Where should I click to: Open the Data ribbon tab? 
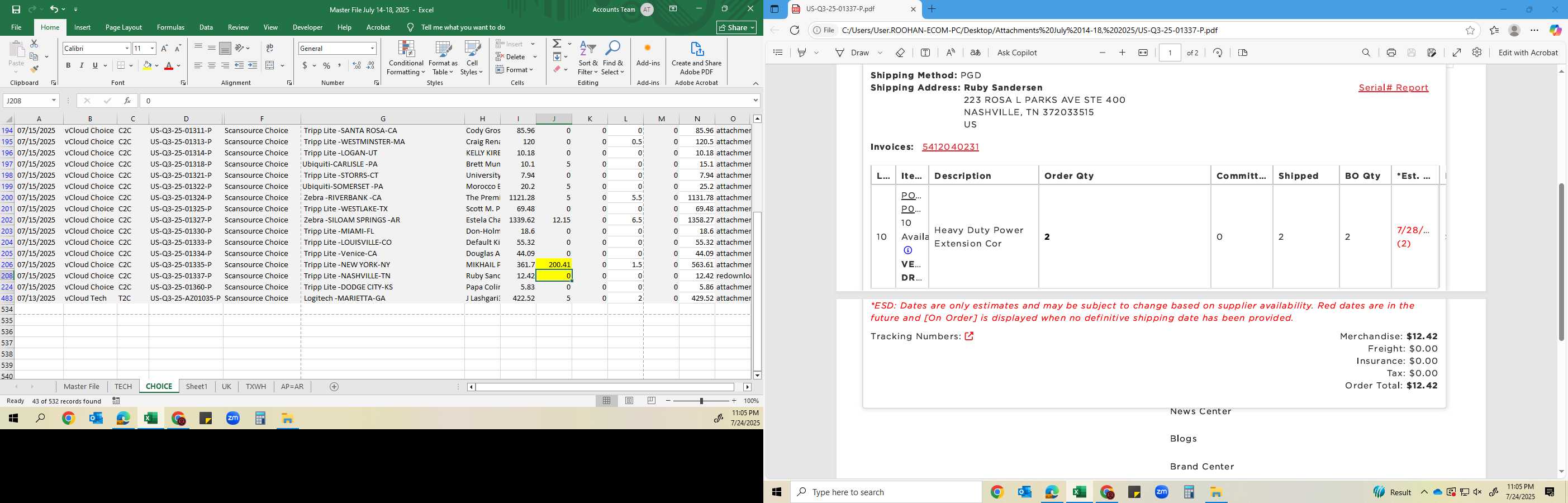click(206, 27)
